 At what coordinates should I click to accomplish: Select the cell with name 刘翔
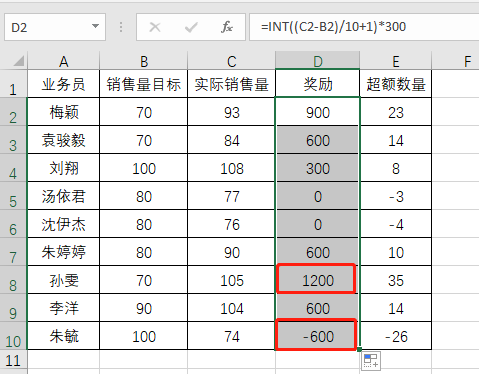tap(63, 168)
